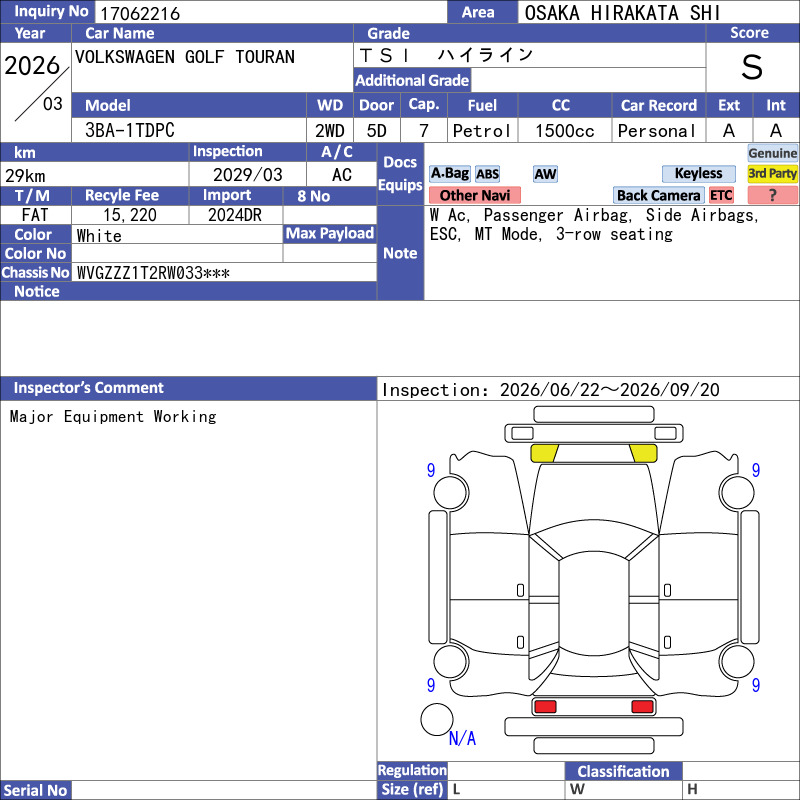The height and width of the screenshot is (800, 800).
Task: Click the Score S cell
Action: pos(752,67)
